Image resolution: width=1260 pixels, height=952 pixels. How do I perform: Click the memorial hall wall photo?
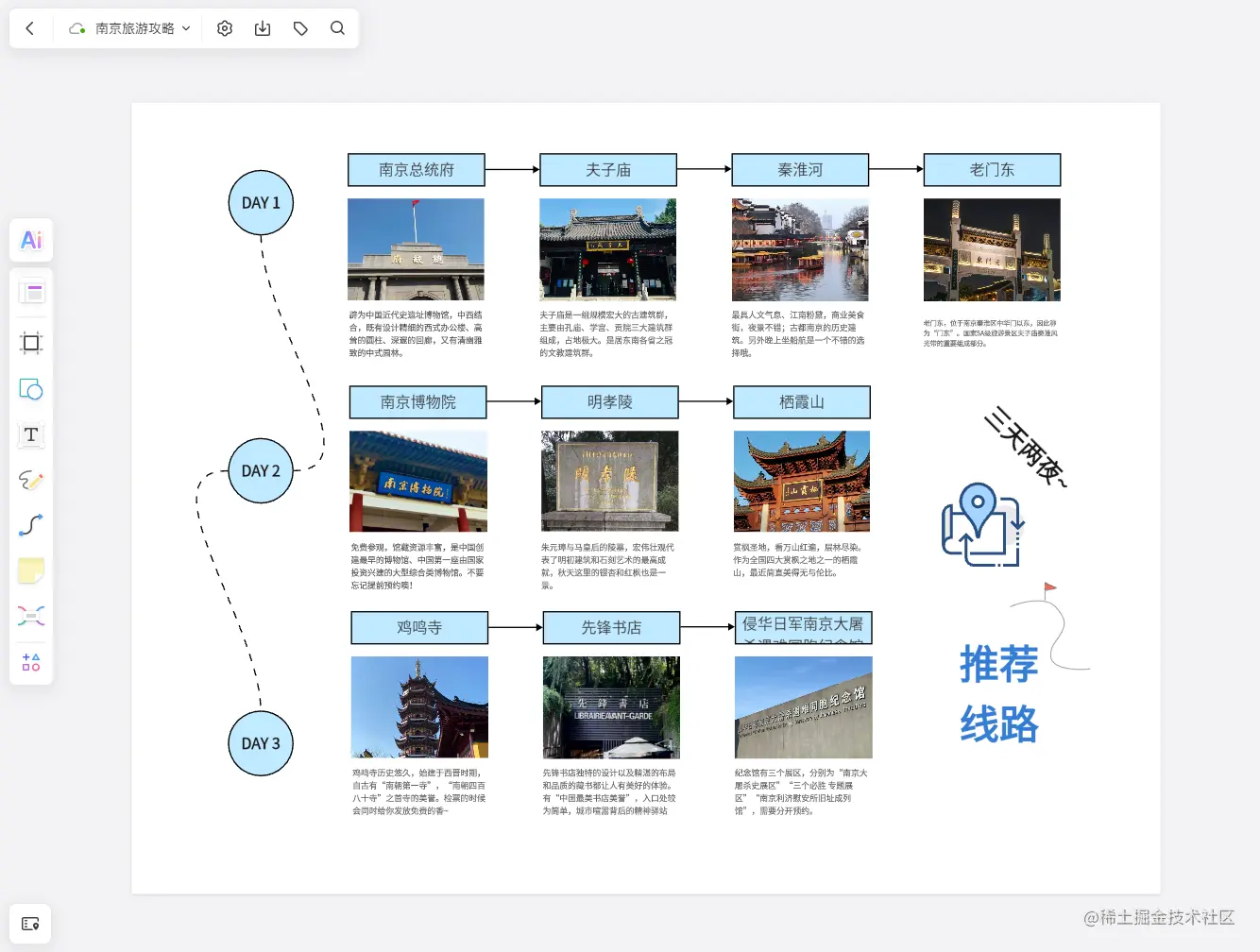point(804,707)
